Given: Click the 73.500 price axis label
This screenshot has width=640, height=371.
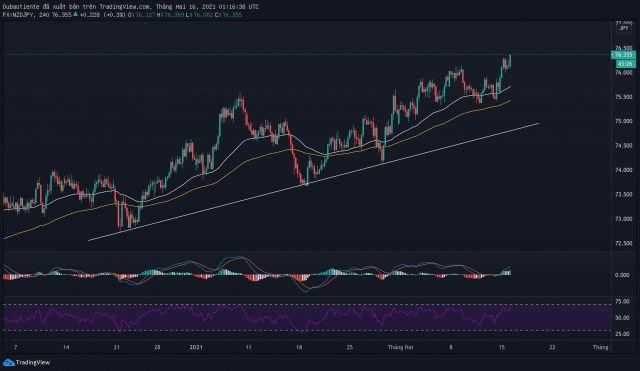Looking at the screenshot, I should [623, 195].
